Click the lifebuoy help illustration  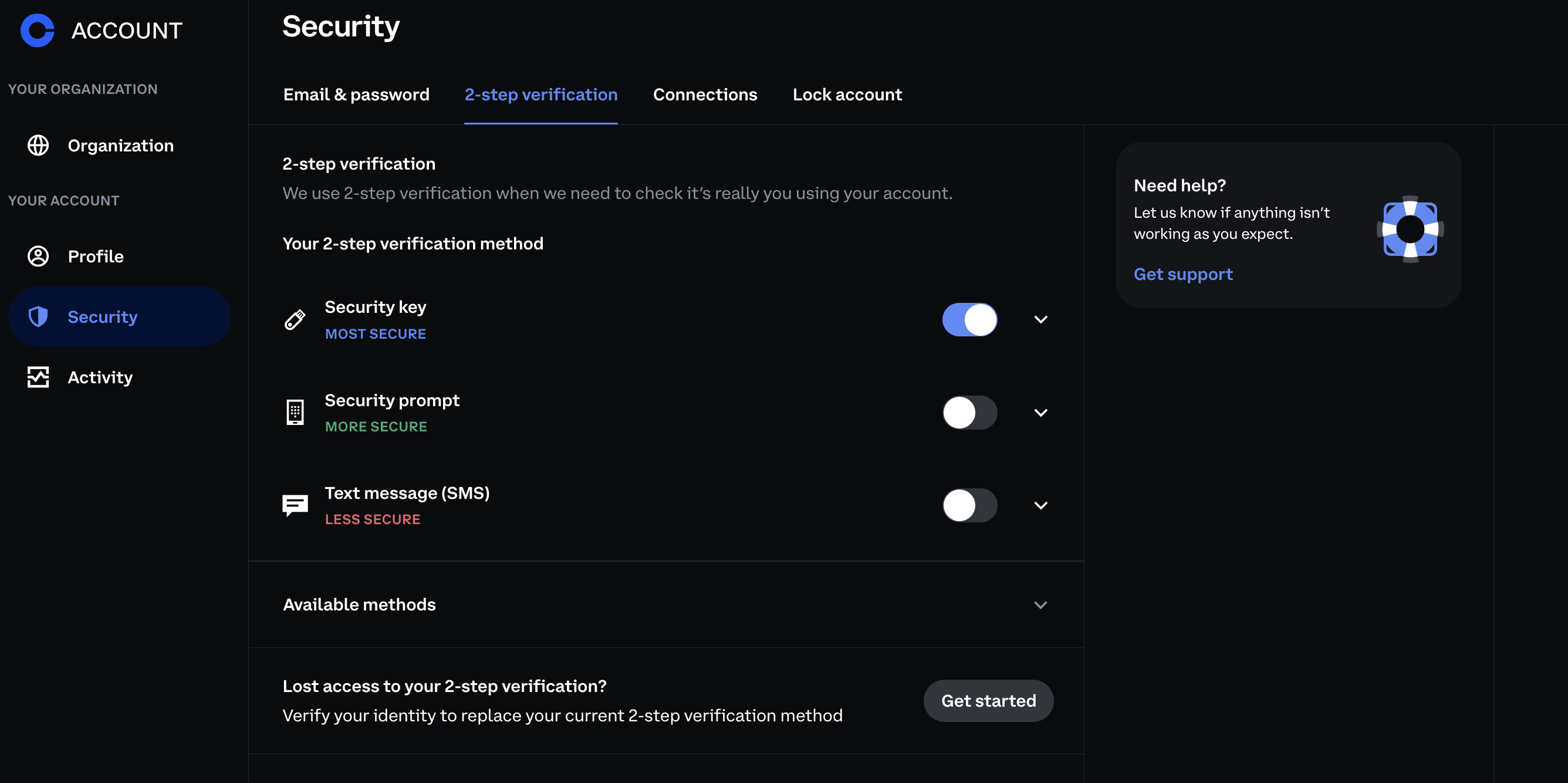tap(1410, 229)
